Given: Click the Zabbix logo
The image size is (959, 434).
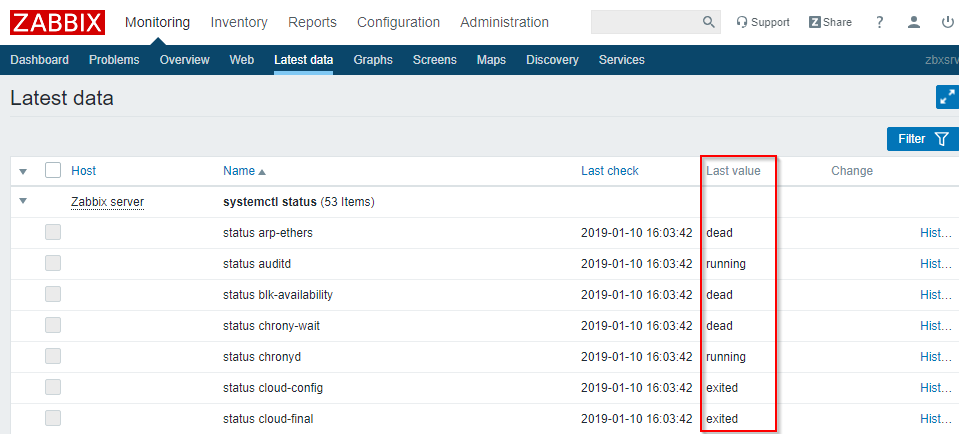Looking at the screenshot, I should [58, 22].
